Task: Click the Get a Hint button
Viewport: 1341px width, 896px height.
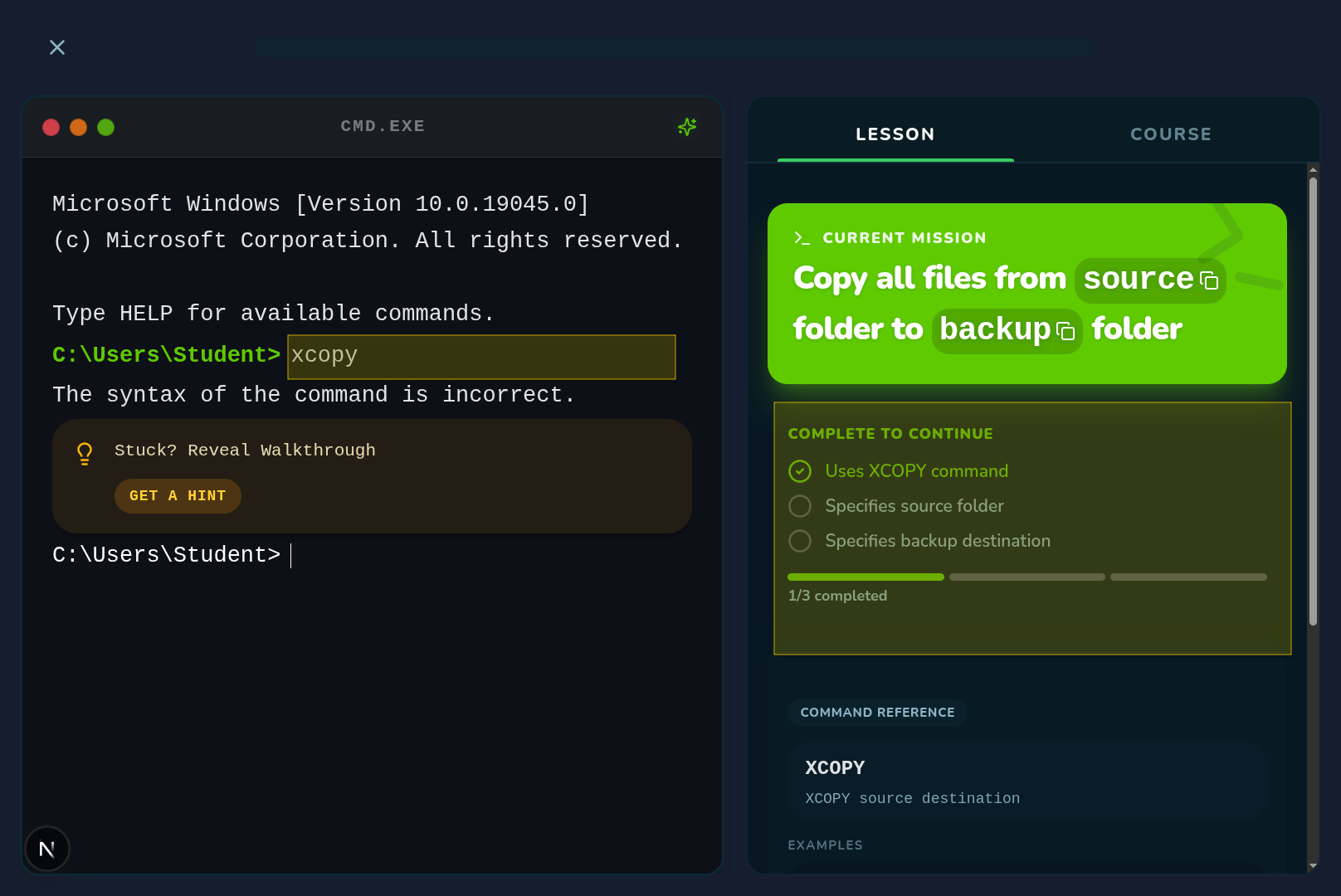Action: coord(178,496)
